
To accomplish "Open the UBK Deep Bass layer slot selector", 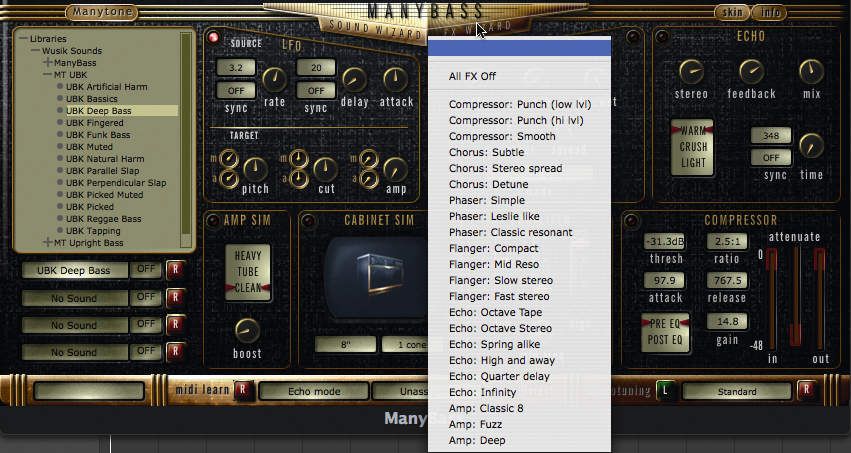I will [x=74, y=270].
